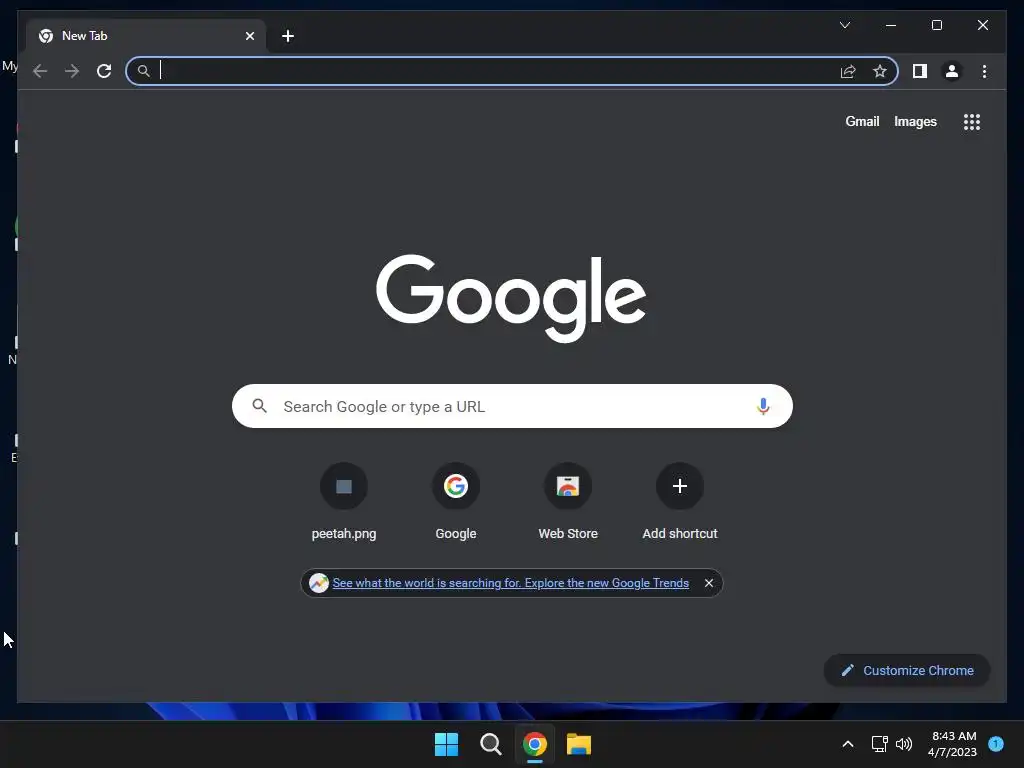The image size is (1024, 768).
Task: Open the Google shortcut tile
Action: click(456, 502)
